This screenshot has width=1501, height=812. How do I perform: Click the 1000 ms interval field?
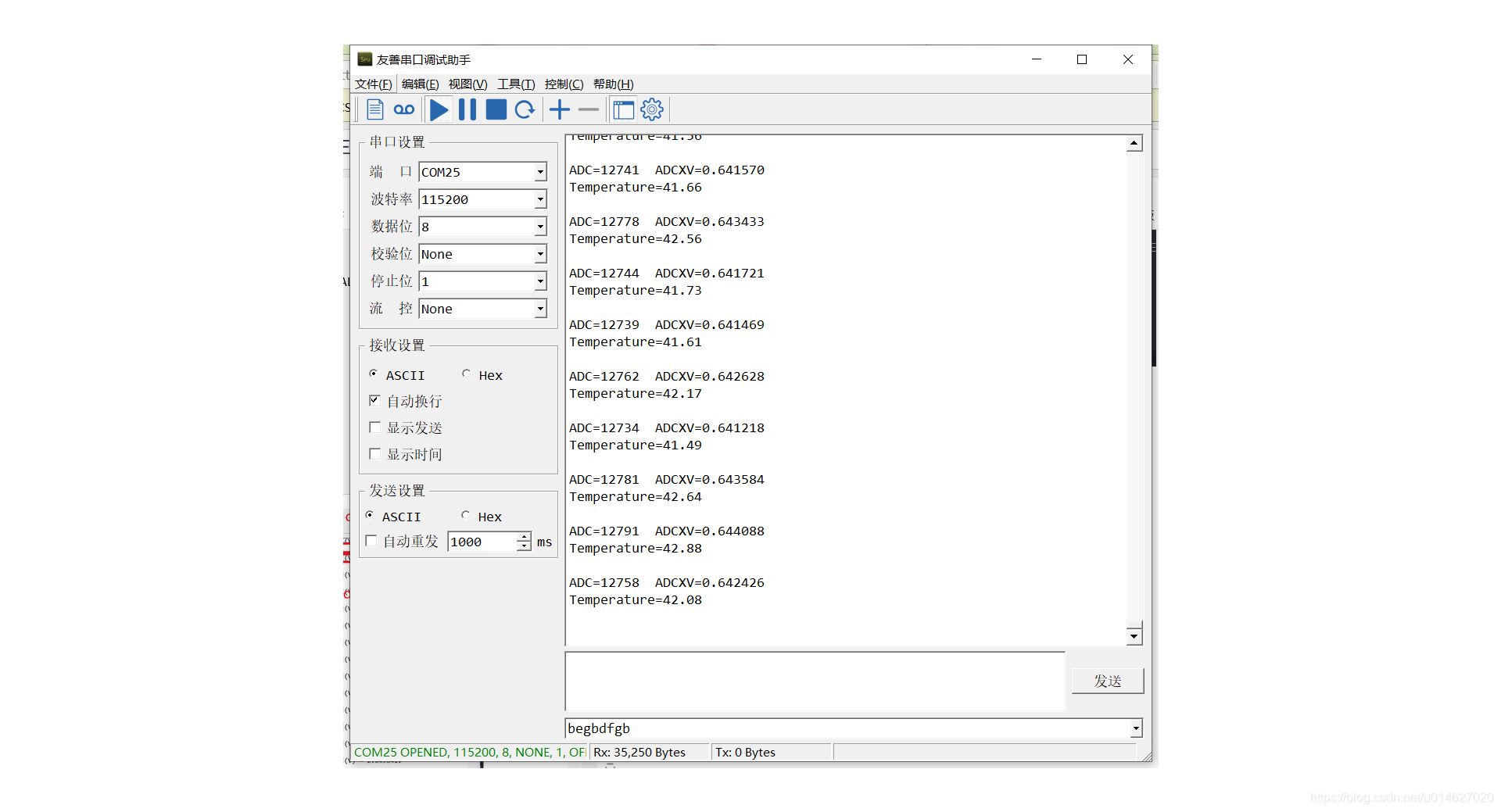(x=482, y=542)
